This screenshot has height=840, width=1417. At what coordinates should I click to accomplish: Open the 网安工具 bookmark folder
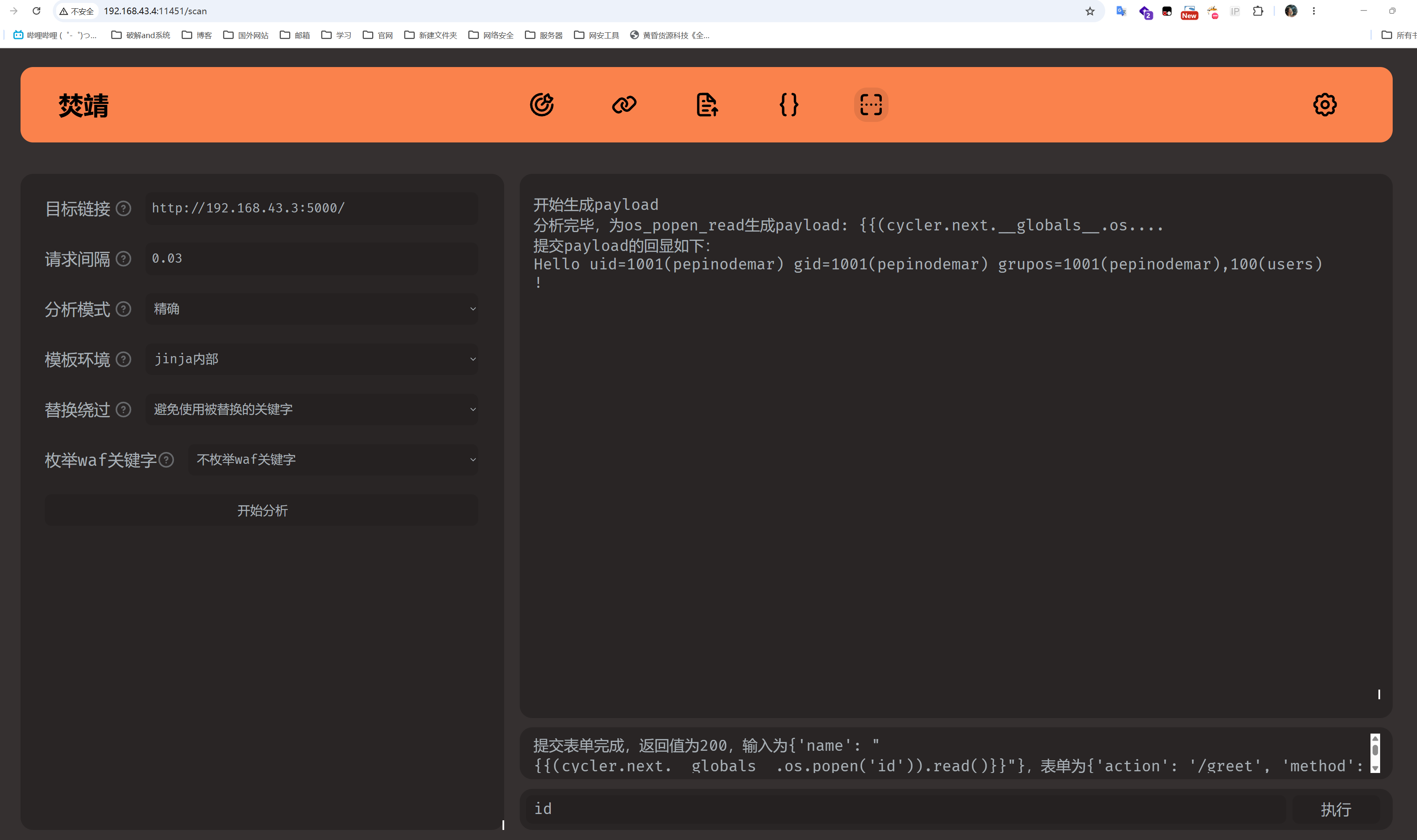coord(596,35)
